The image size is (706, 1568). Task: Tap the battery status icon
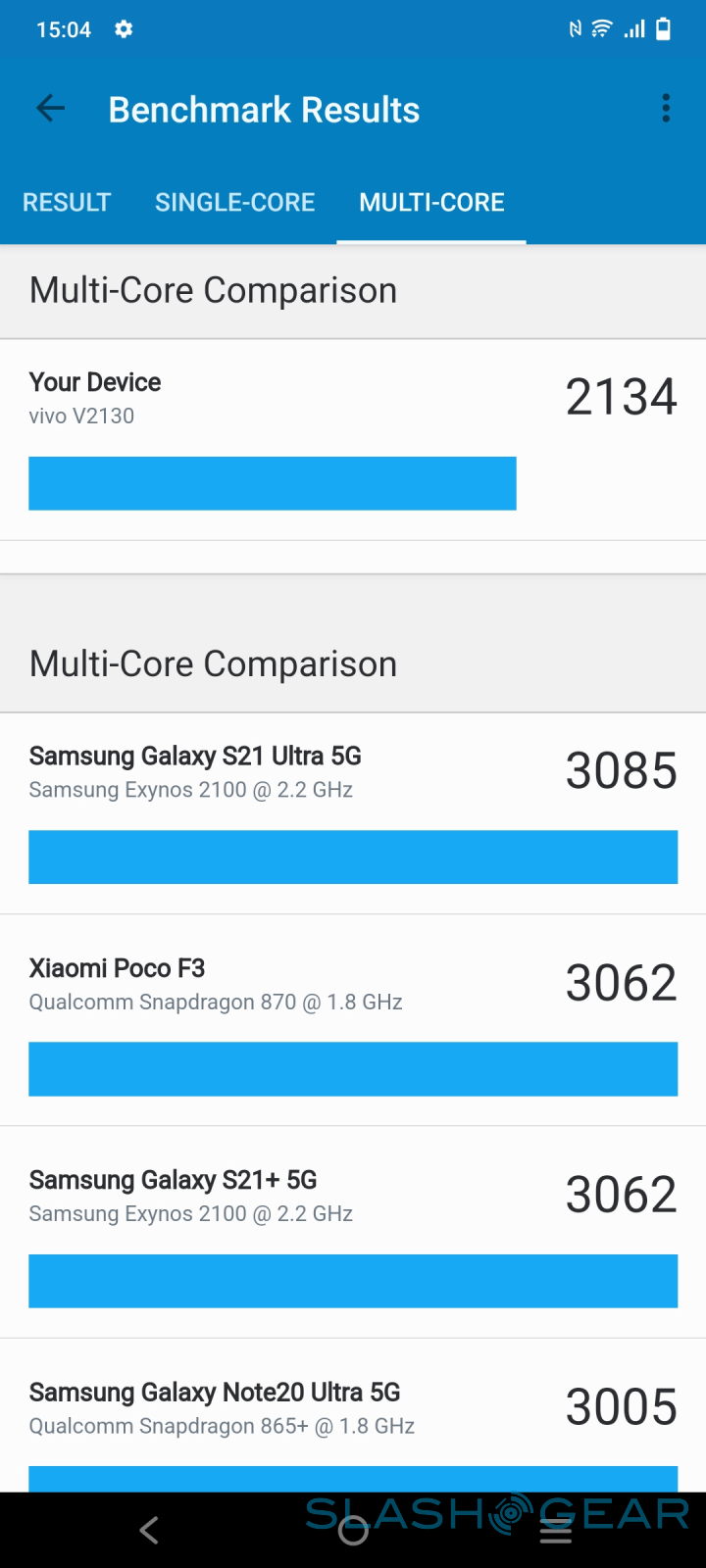[664, 29]
